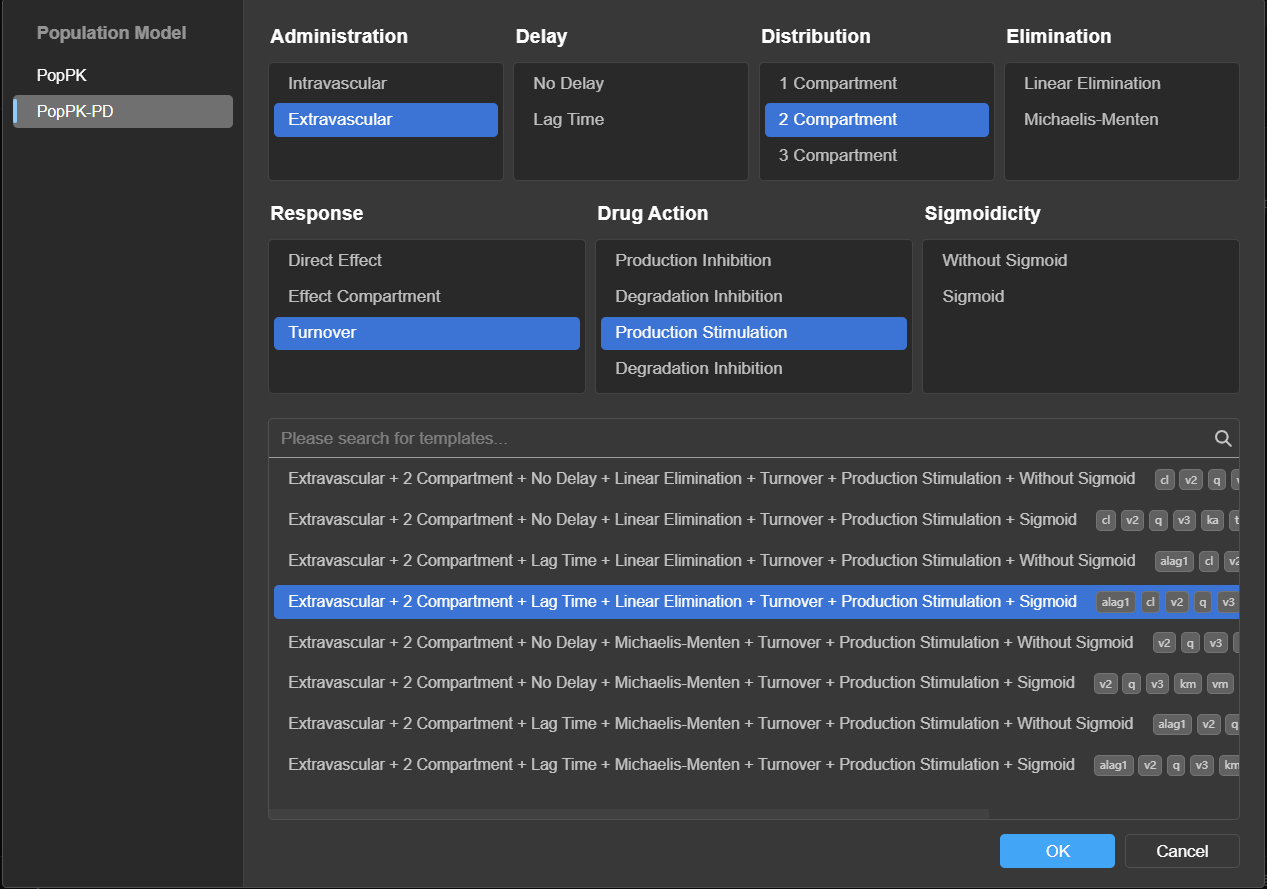Viewport: 1267px width, 889px height.
Task: Click the template search magnifier icon
Action: [x=1223, y=438]
